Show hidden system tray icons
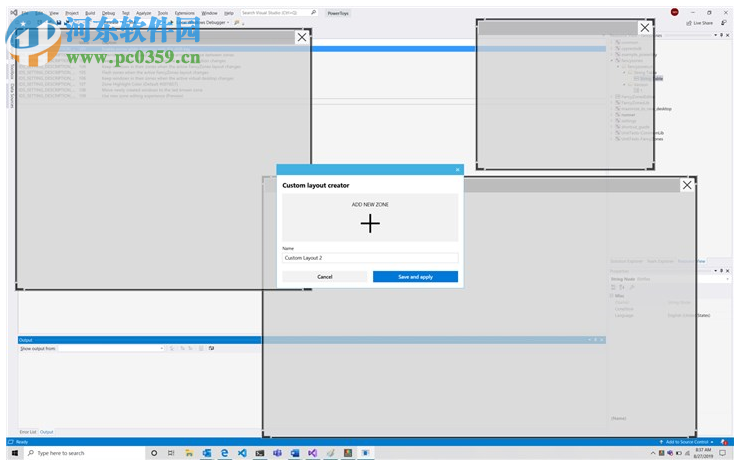 [653, 453]
